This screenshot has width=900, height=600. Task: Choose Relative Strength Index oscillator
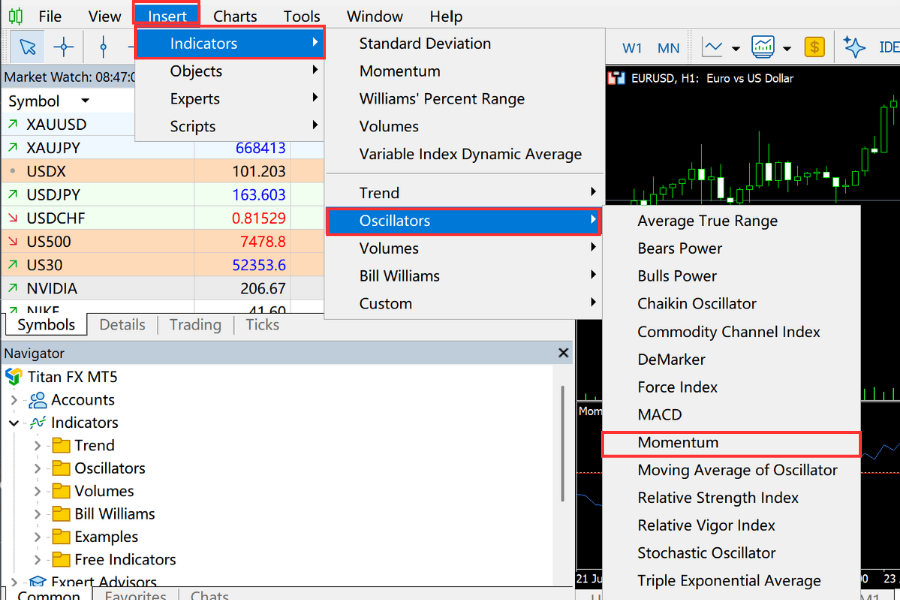click(x=731, y=498)
